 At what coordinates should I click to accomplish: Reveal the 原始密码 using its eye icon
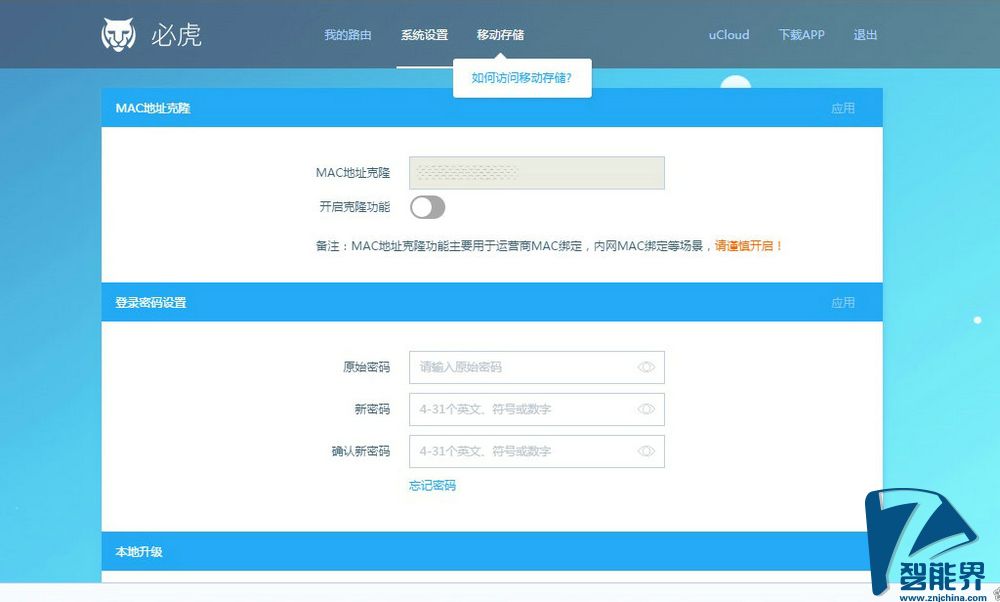tap(647, 367)
